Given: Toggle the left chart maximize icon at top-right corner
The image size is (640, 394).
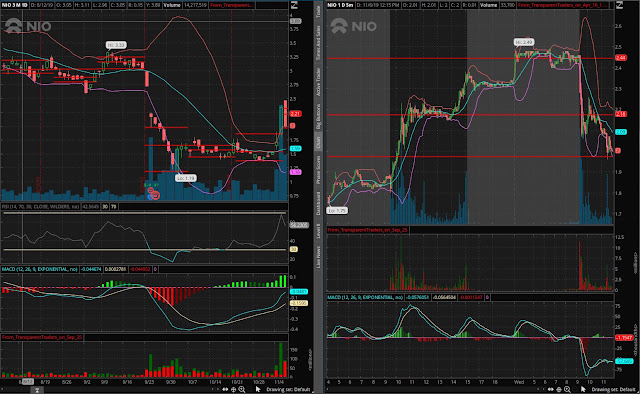Looking at the screenshot, I should tap(294, 5).
